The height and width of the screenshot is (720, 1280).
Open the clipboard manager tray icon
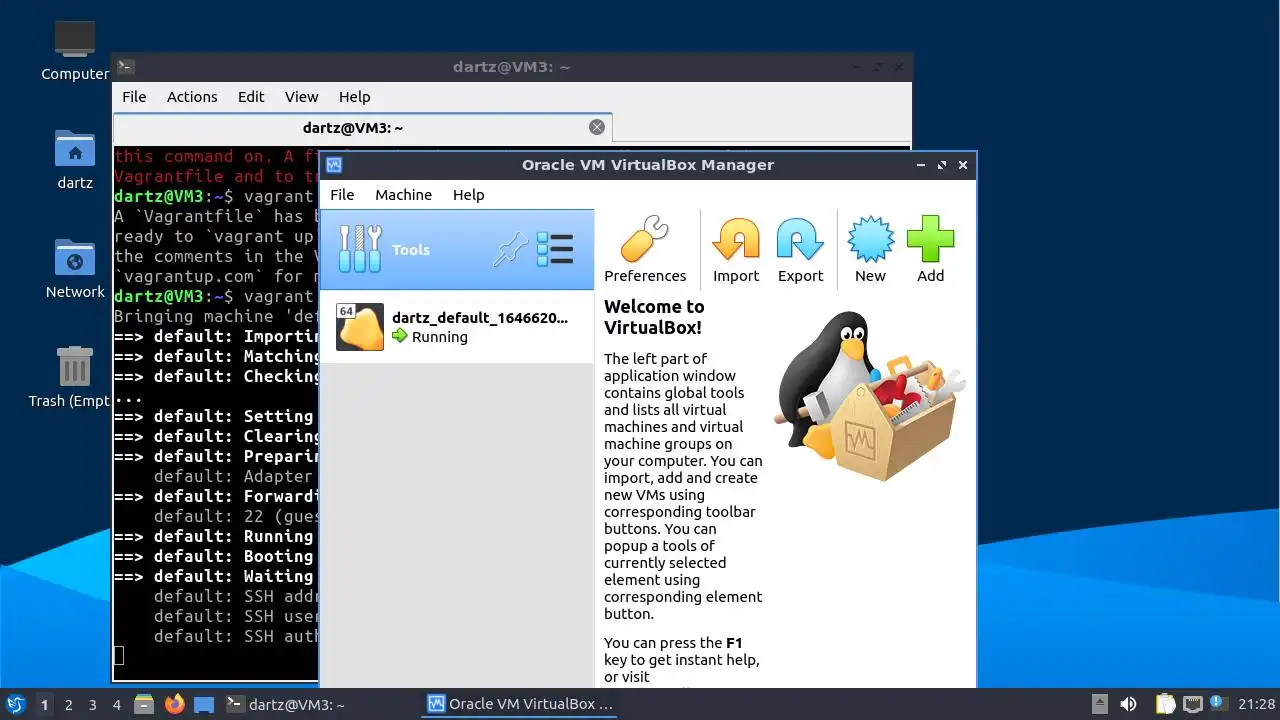[1165, 704]
